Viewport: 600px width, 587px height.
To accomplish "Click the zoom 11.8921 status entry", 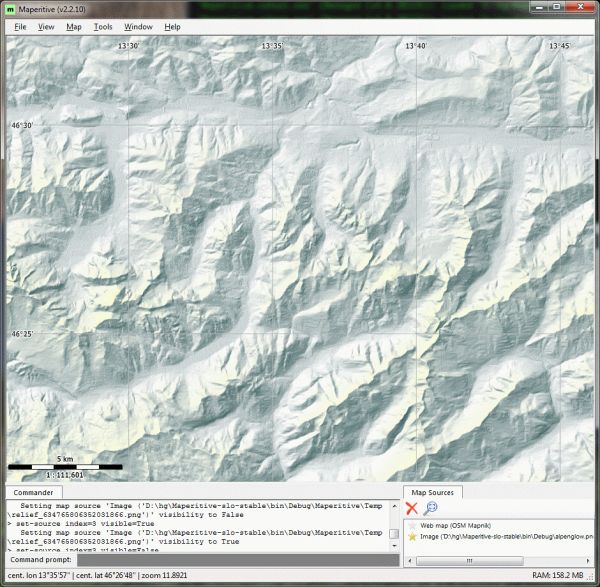I will tap(164, 576).
